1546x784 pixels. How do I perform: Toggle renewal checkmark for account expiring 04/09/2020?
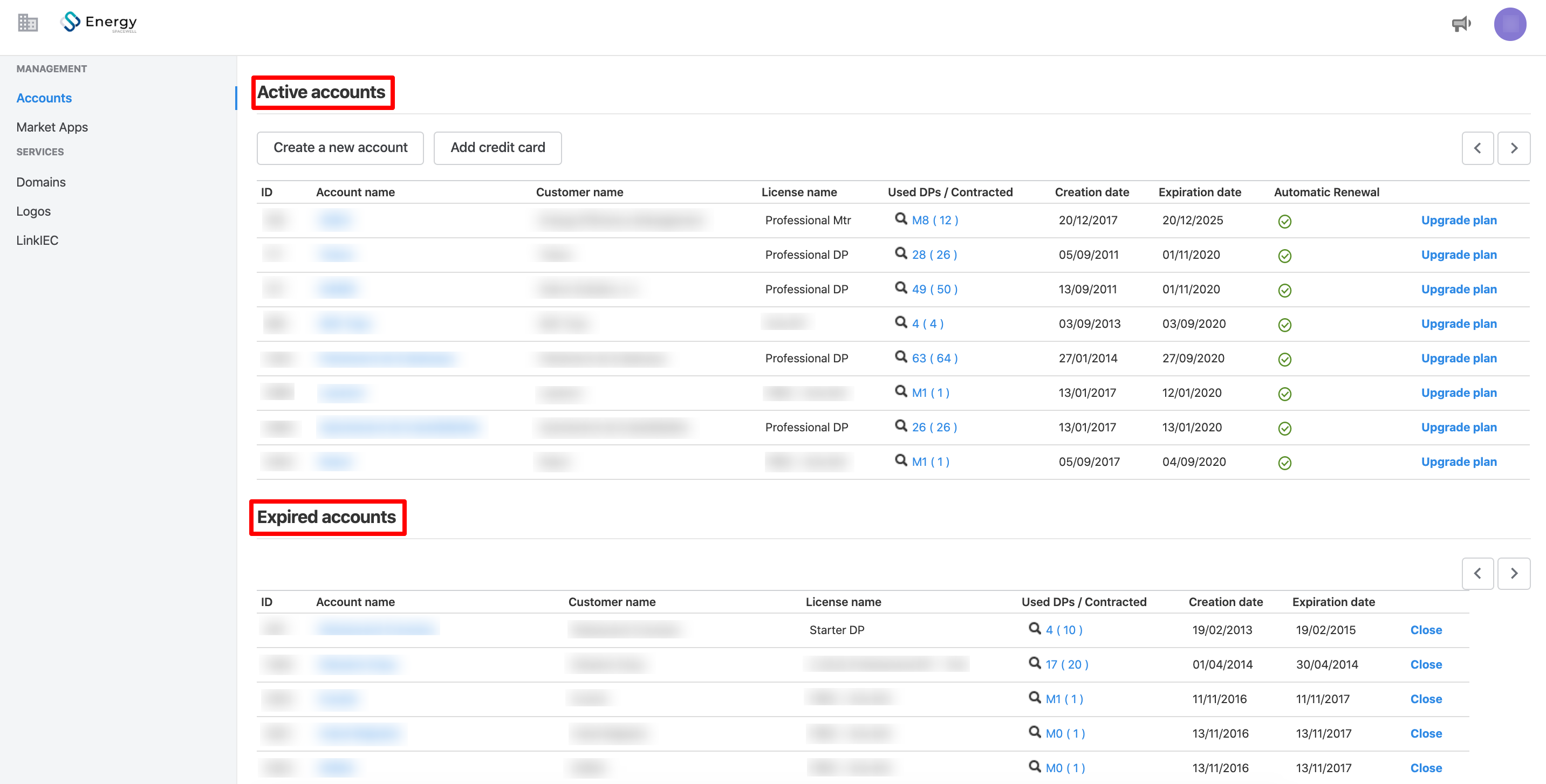(x=1284, y=463)
